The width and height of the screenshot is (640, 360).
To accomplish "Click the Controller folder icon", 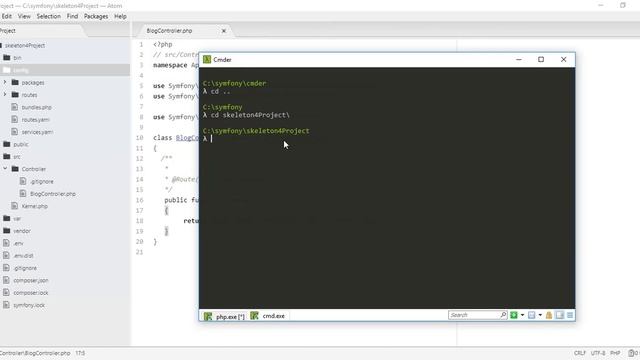I will pyautogui.click(x=15, y=169).
